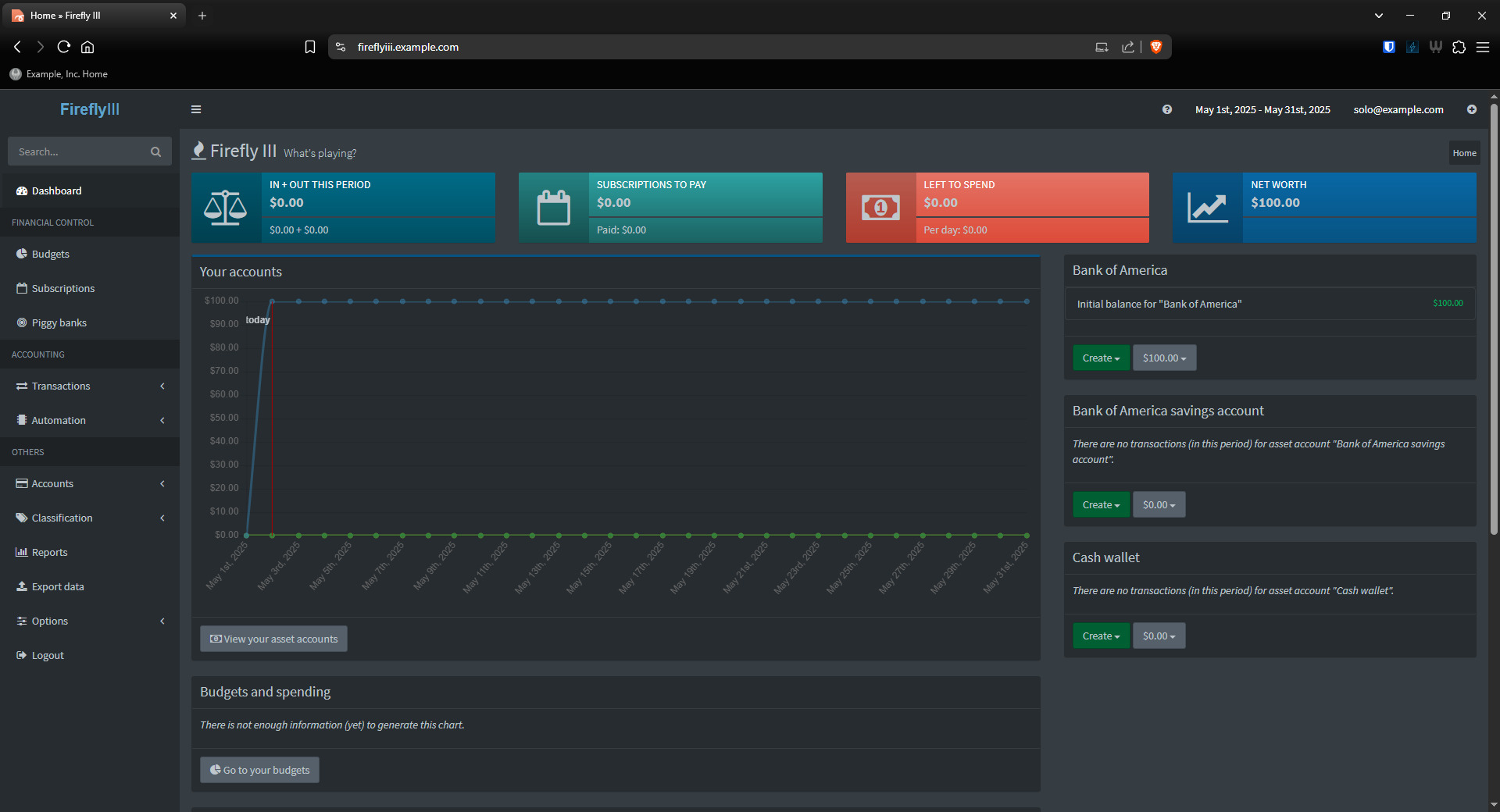Bookmark this page with the bookmark icon

tap(310, 47)
